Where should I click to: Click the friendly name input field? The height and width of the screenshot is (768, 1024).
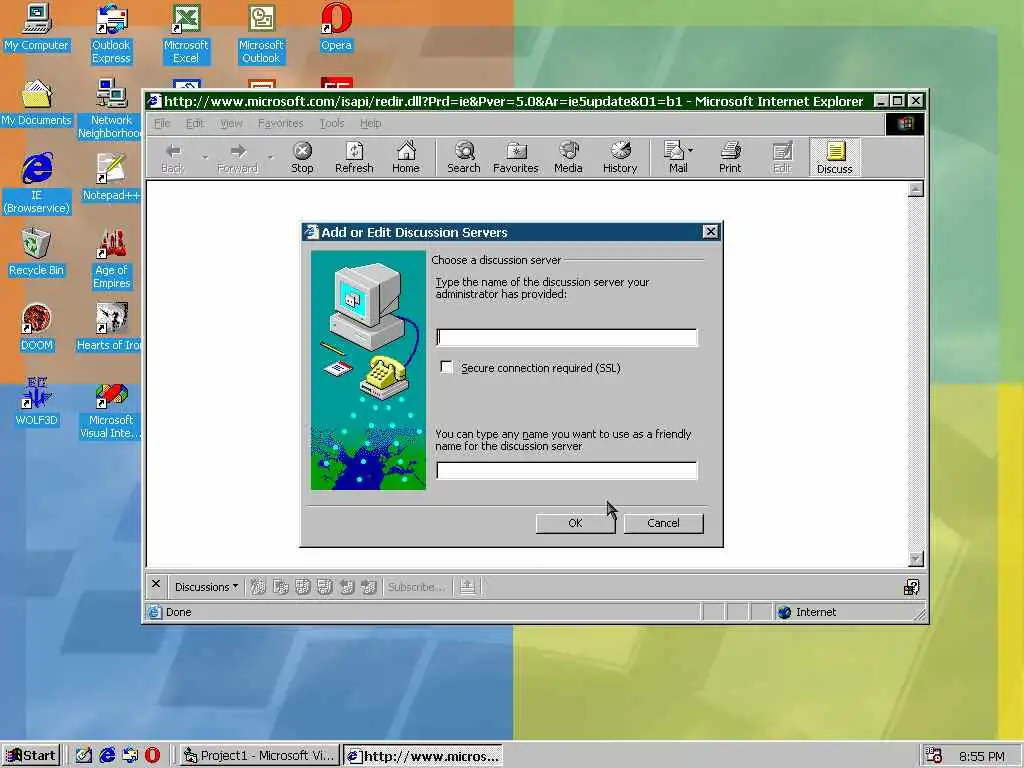click(567, 470)
